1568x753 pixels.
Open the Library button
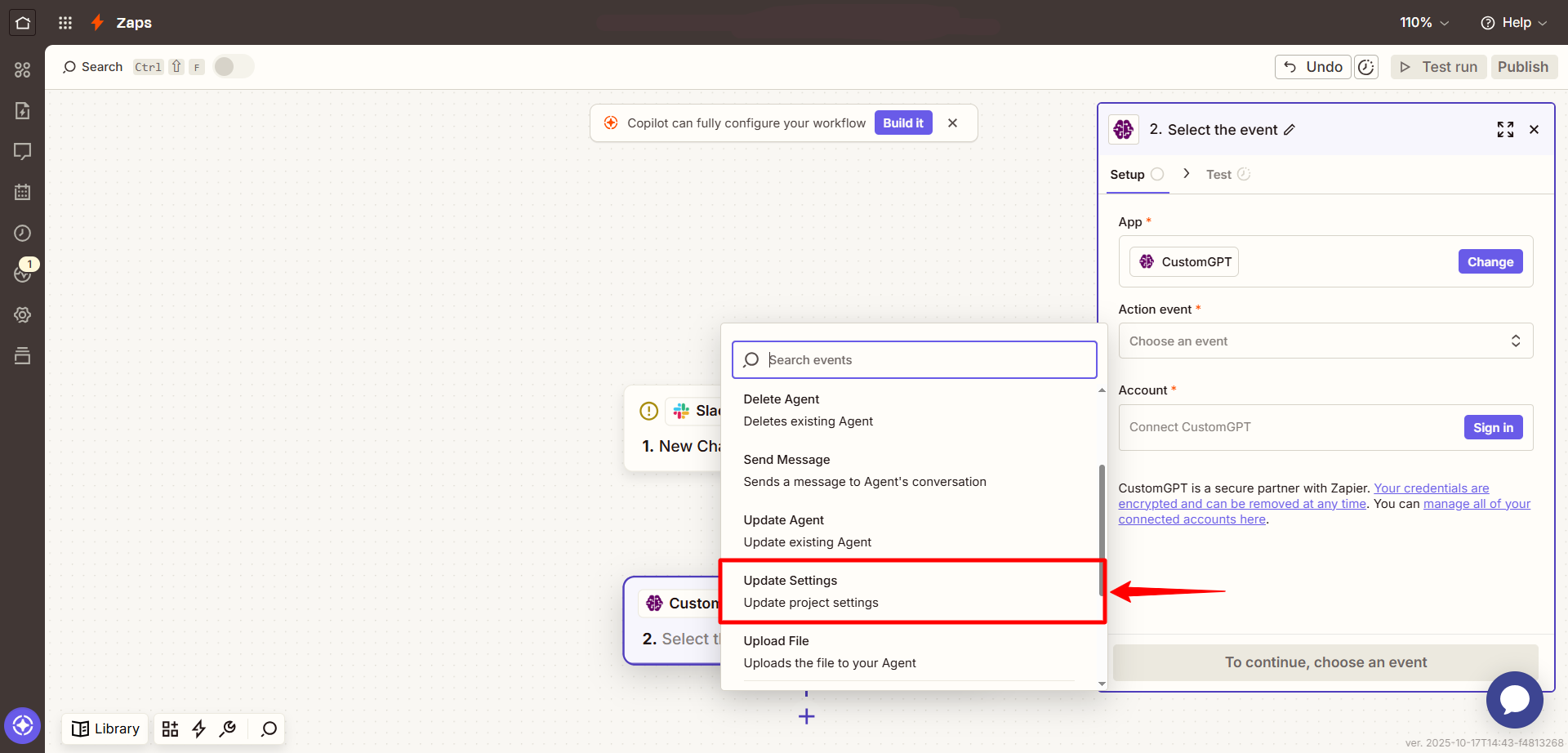(105, 728)
